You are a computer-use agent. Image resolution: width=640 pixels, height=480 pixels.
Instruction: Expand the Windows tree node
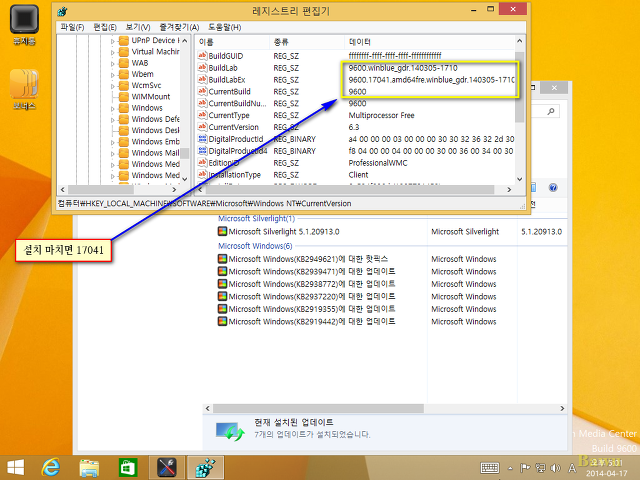pyautogui.click(x=113, y=108)
